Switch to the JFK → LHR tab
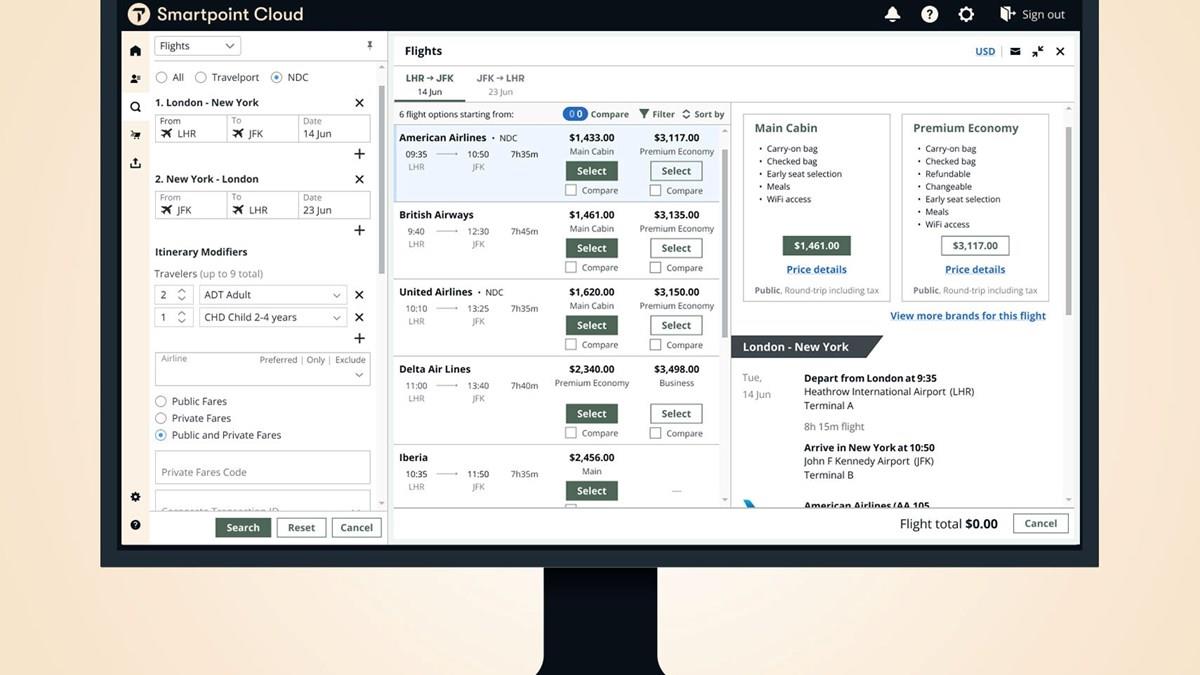1200x675 pixels. coord(500,84)
